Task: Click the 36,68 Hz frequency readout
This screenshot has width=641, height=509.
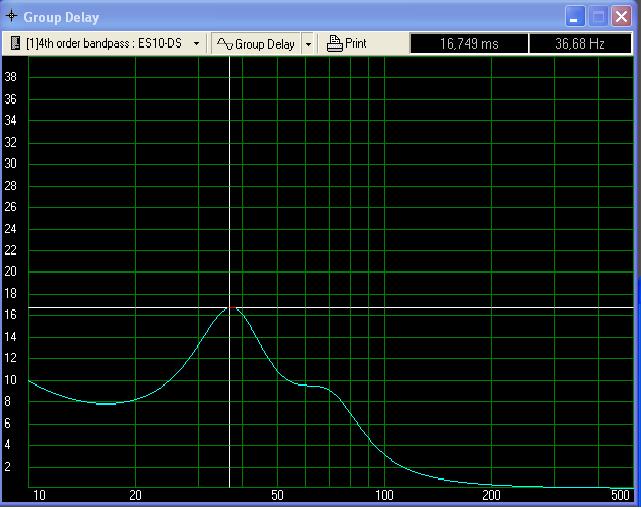Action: (x=580, y=44)
